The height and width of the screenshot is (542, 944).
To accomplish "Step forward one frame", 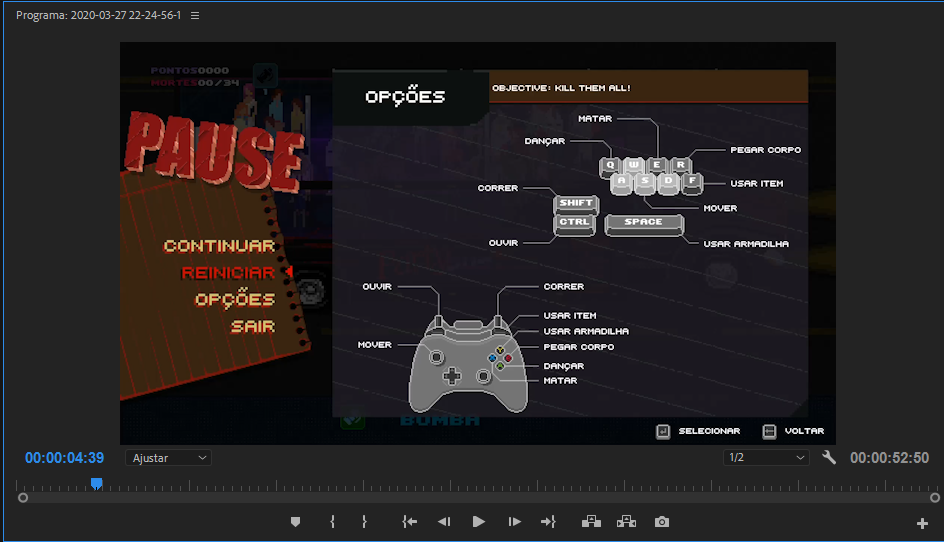I will tap(514, 522).
